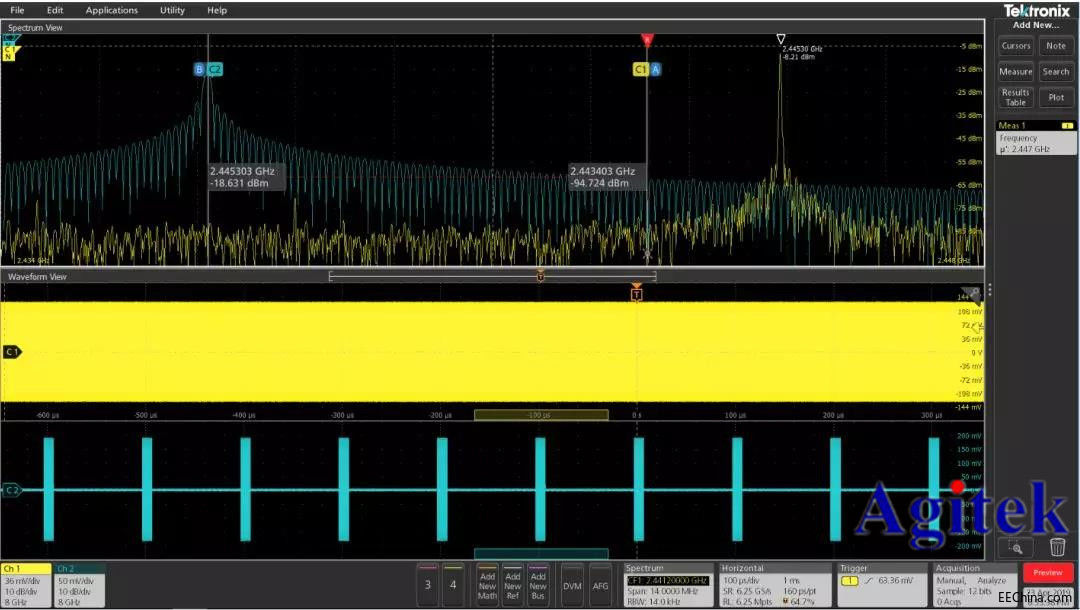Screen dimensions: 1080x610
Task: Add a new Plot
Action: pyautogui.click(x=1056, y=97)
